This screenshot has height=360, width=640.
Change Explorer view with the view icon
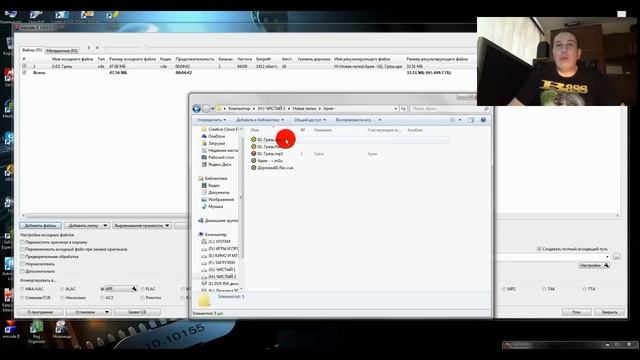tap(453, 120)
